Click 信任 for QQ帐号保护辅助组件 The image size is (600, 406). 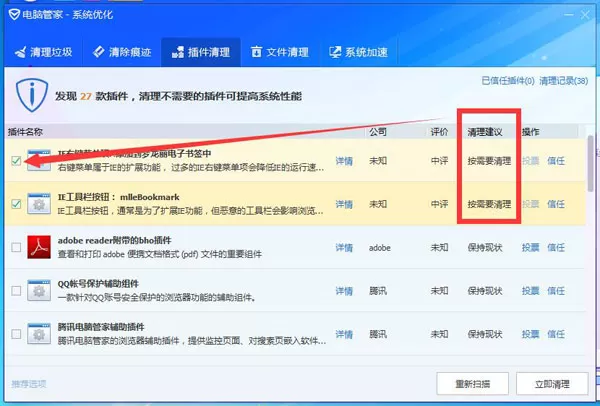coord(556,291)
